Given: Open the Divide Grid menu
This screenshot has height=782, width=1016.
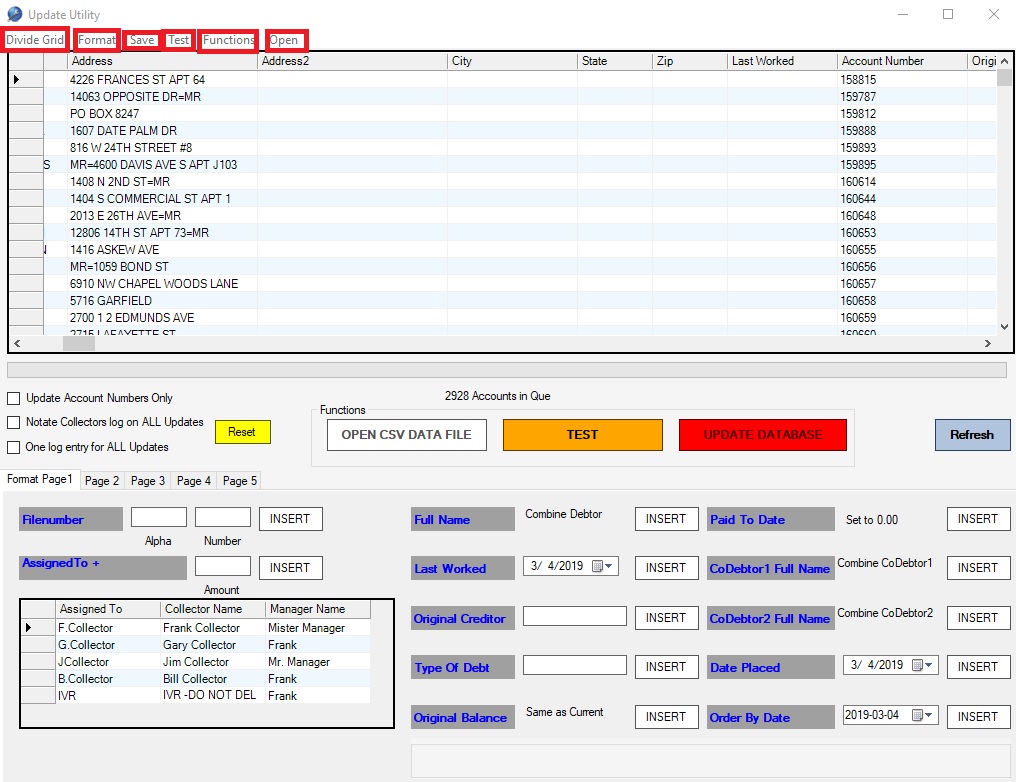Looking at the screenshot, I should tap(35, 40).
